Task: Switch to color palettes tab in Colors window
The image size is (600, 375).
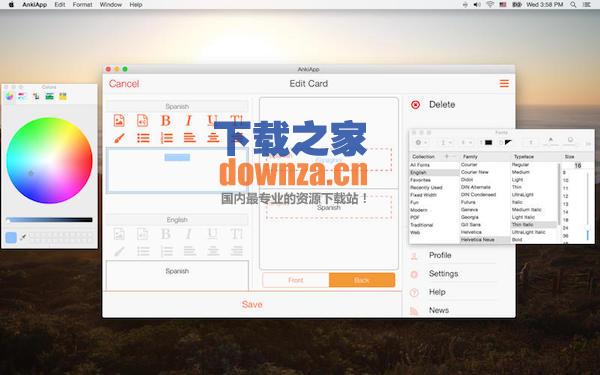Action: (x=36, y=96)
